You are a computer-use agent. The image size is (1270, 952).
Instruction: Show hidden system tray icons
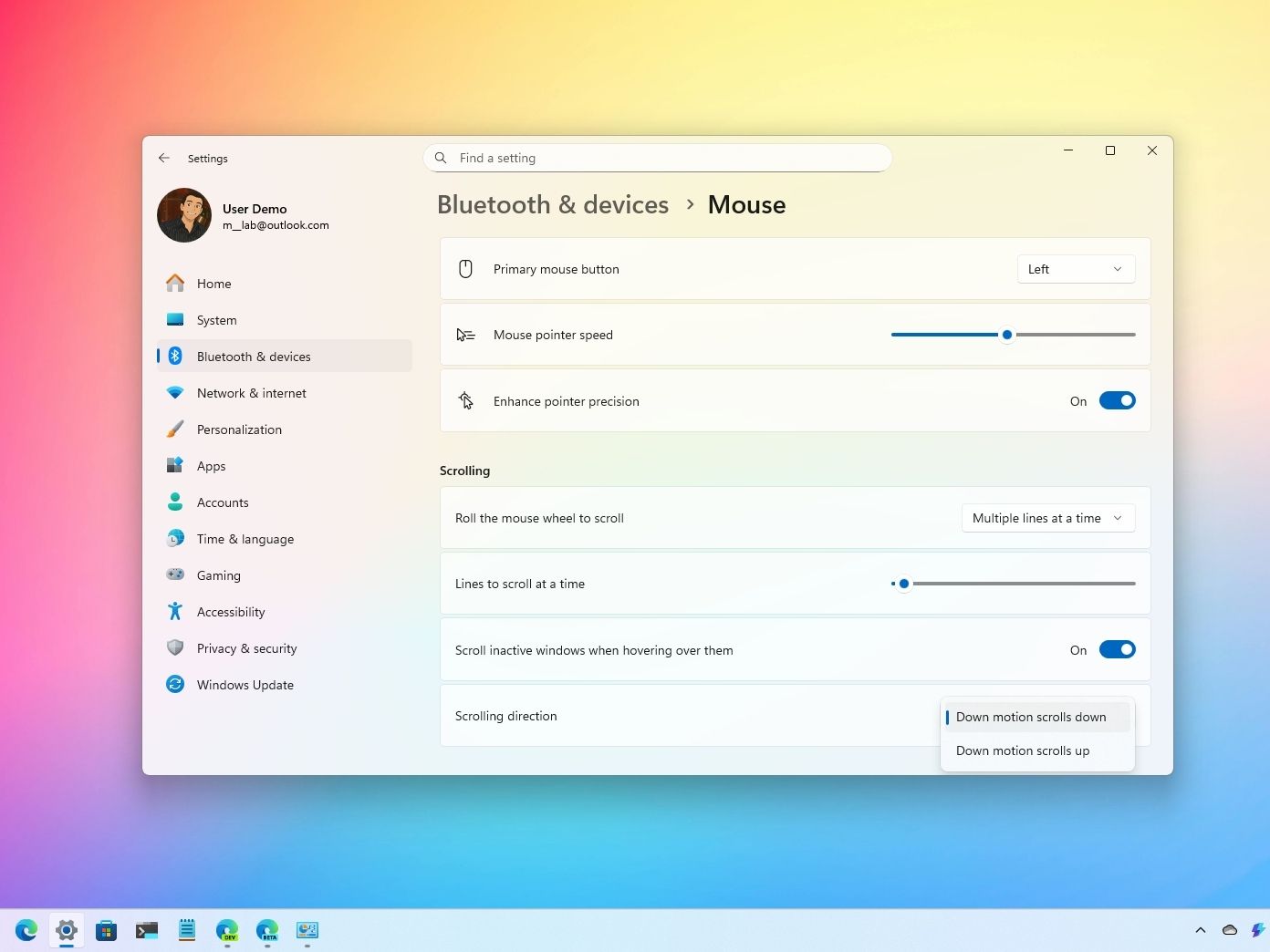[1200, 930]
